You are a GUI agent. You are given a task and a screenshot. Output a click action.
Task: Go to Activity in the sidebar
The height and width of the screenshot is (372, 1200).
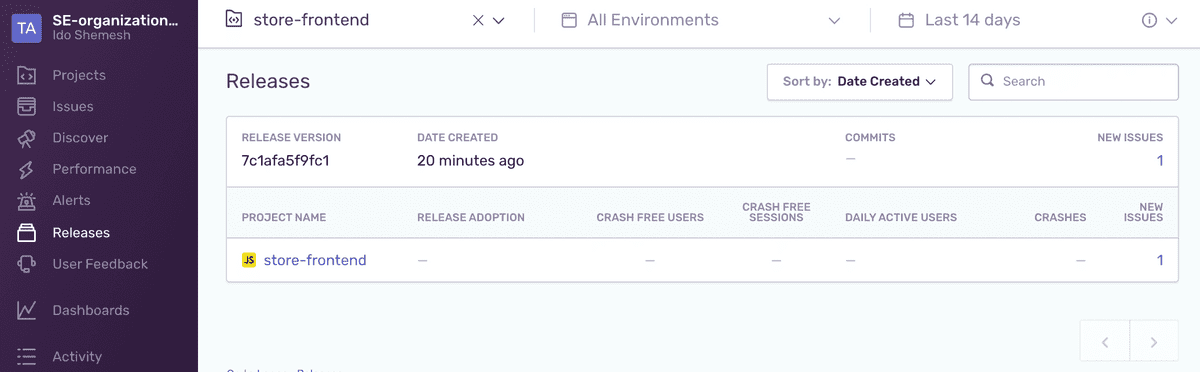coord(77,356)
